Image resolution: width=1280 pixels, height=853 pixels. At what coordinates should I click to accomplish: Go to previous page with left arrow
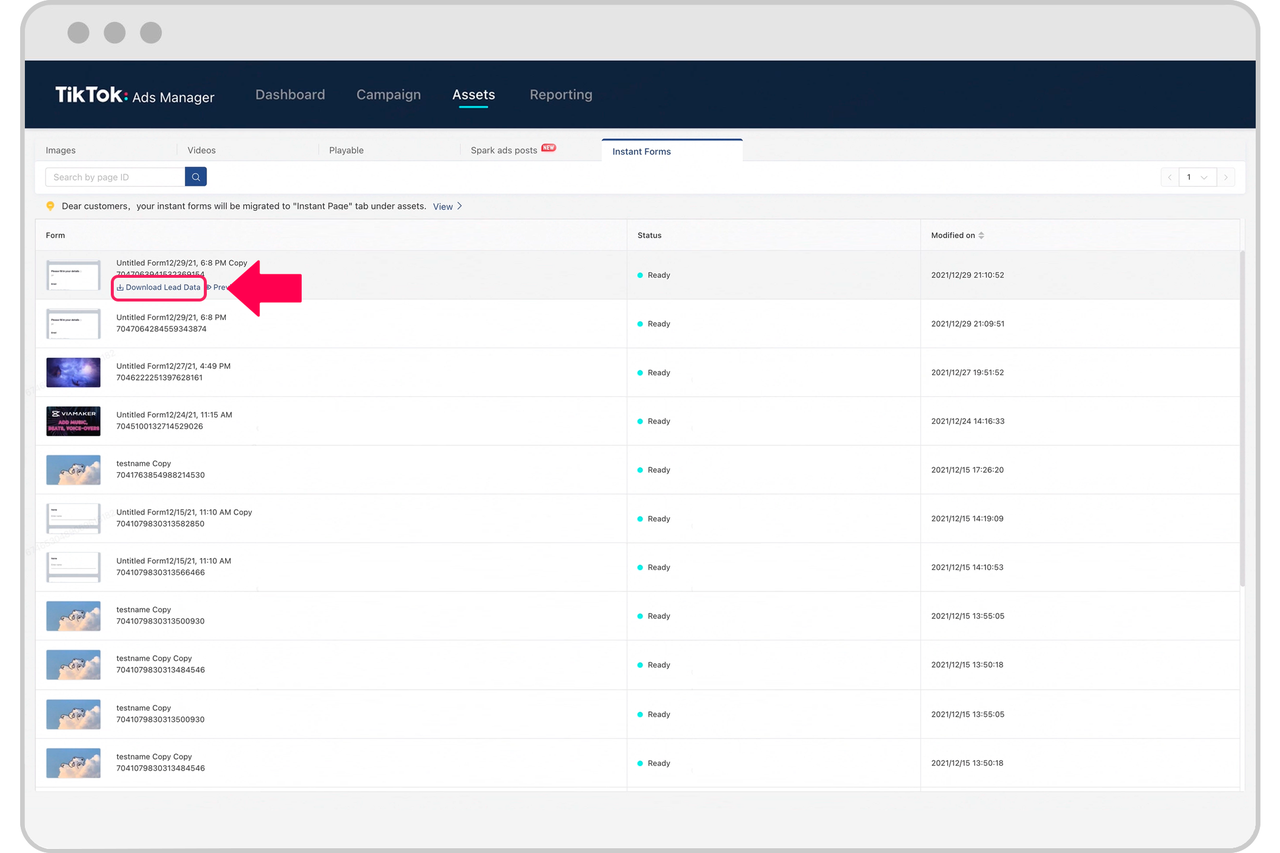1169,177
